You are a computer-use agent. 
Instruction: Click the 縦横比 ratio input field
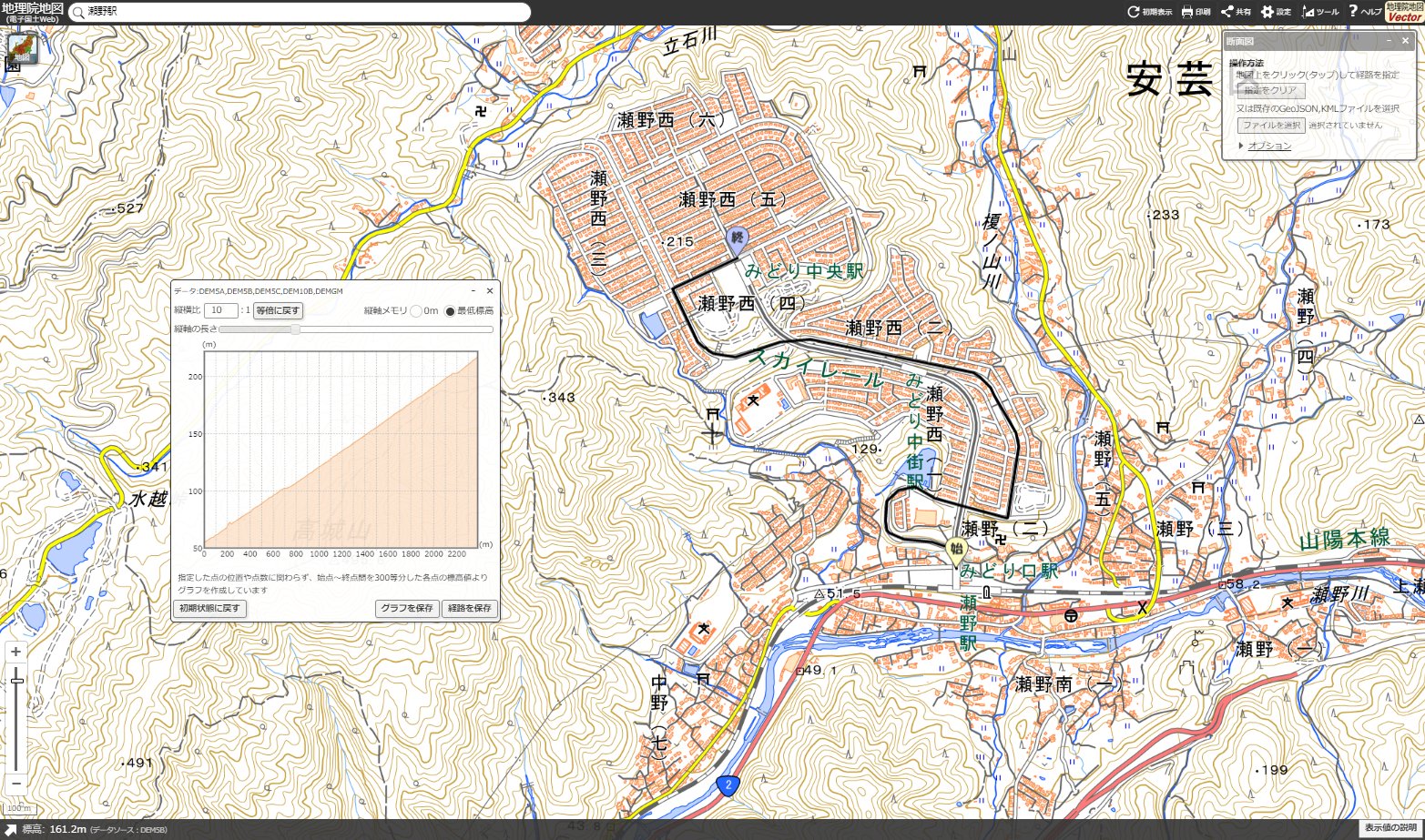[x=220, y=310]
